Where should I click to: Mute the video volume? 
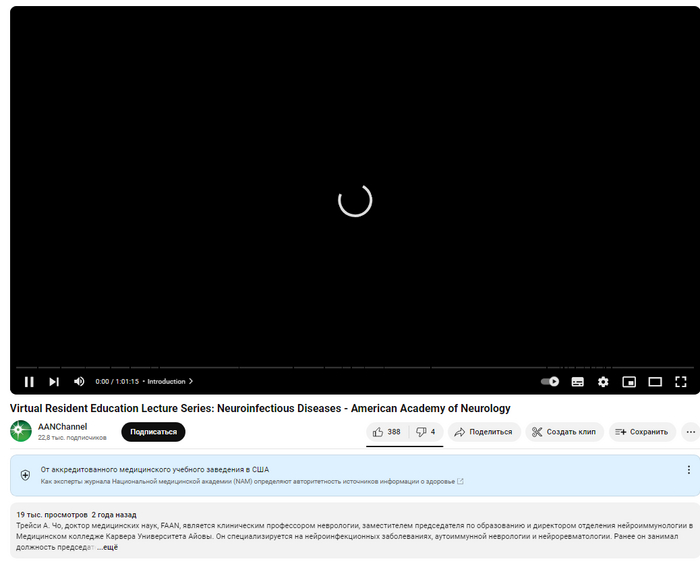[x=79, y=382]
